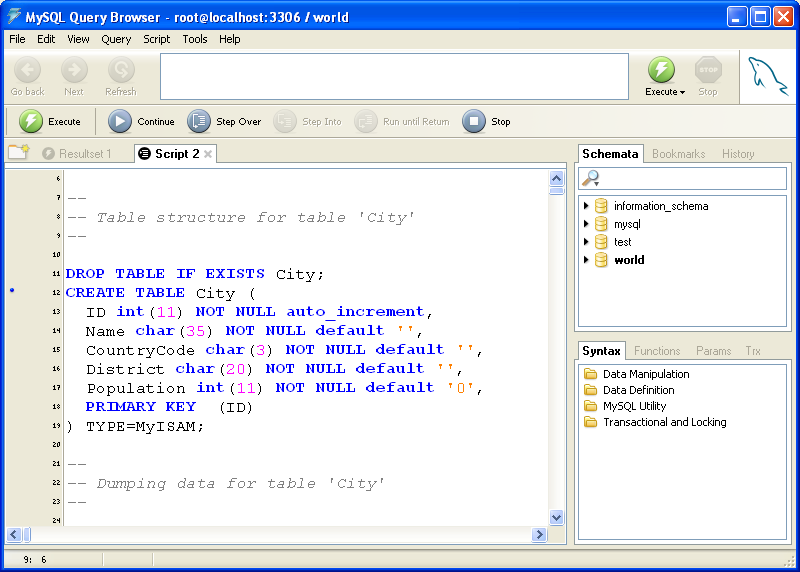Open the Execute dropdown arrow at top right
800x572 pixels.
click(x=682, y=92)
